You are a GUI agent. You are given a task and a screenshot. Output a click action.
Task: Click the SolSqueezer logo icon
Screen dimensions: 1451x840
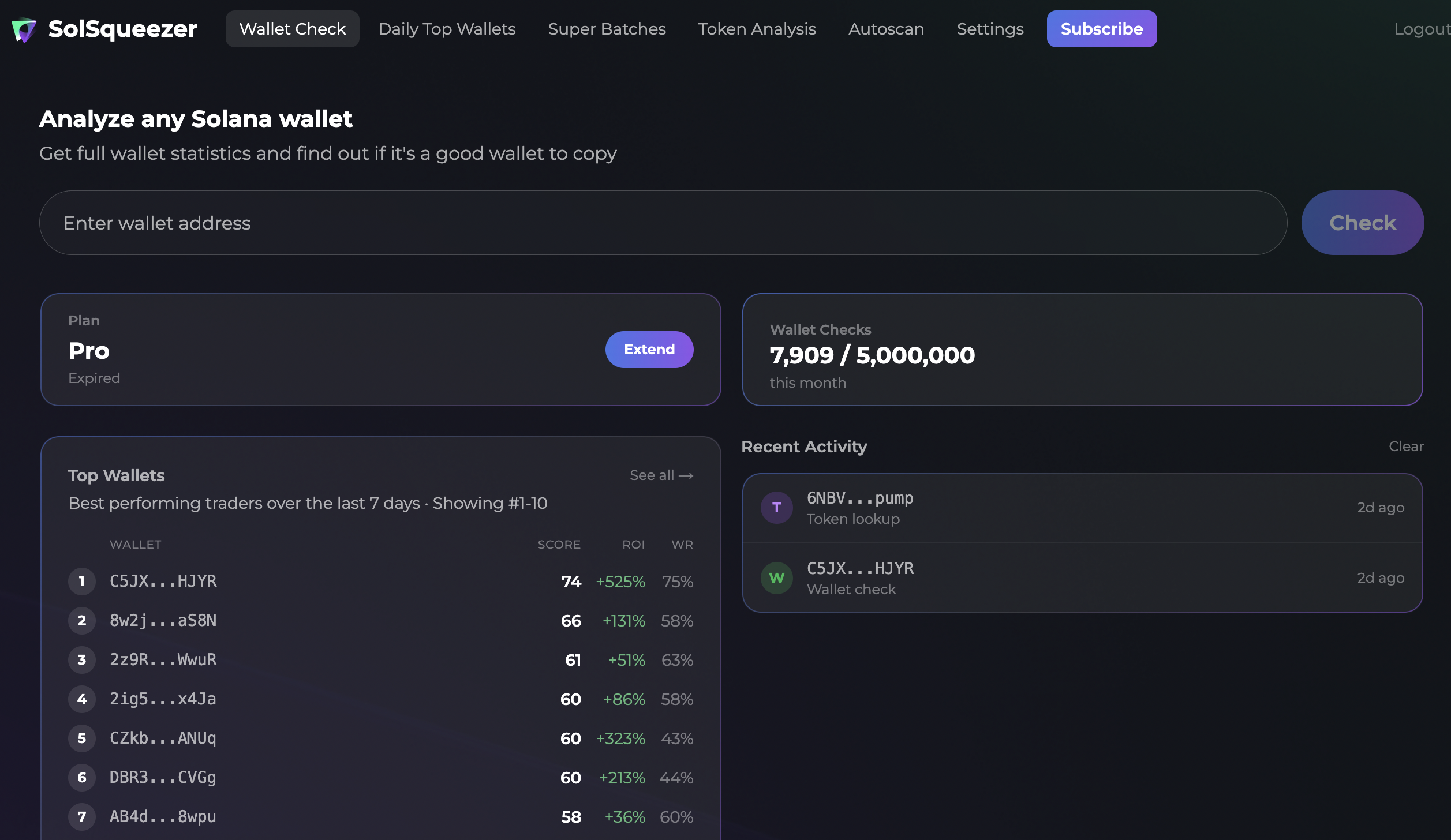(25, 28)
